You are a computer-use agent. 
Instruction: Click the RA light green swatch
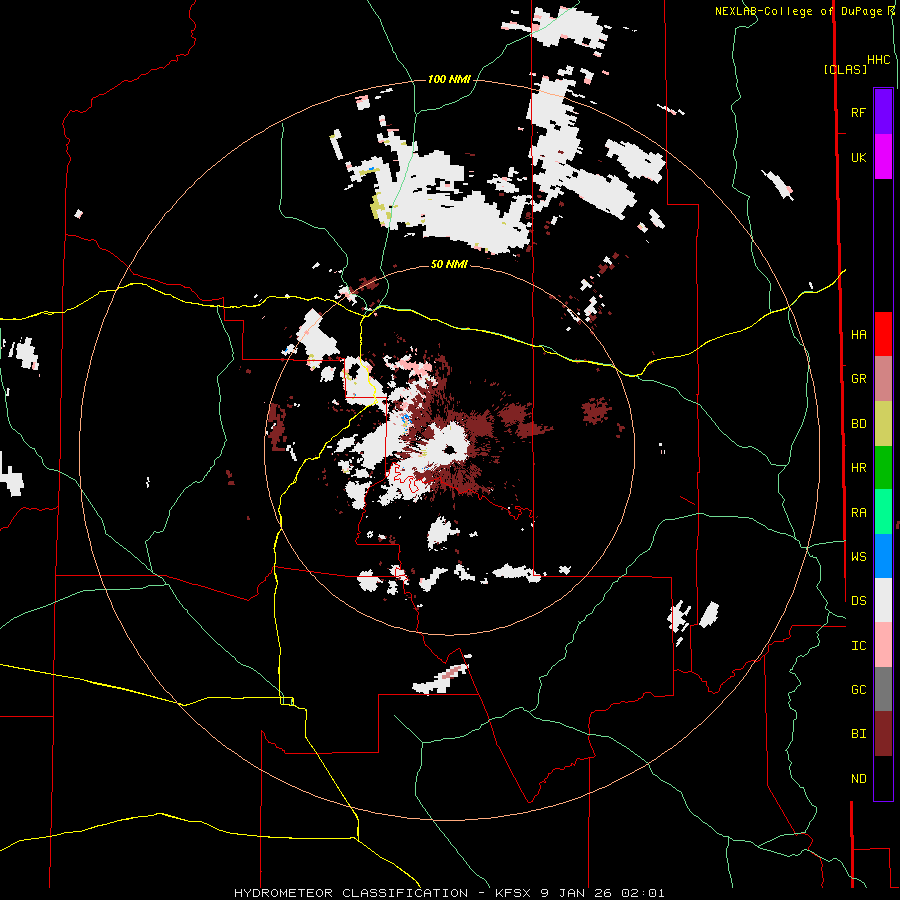click(883, 511)
